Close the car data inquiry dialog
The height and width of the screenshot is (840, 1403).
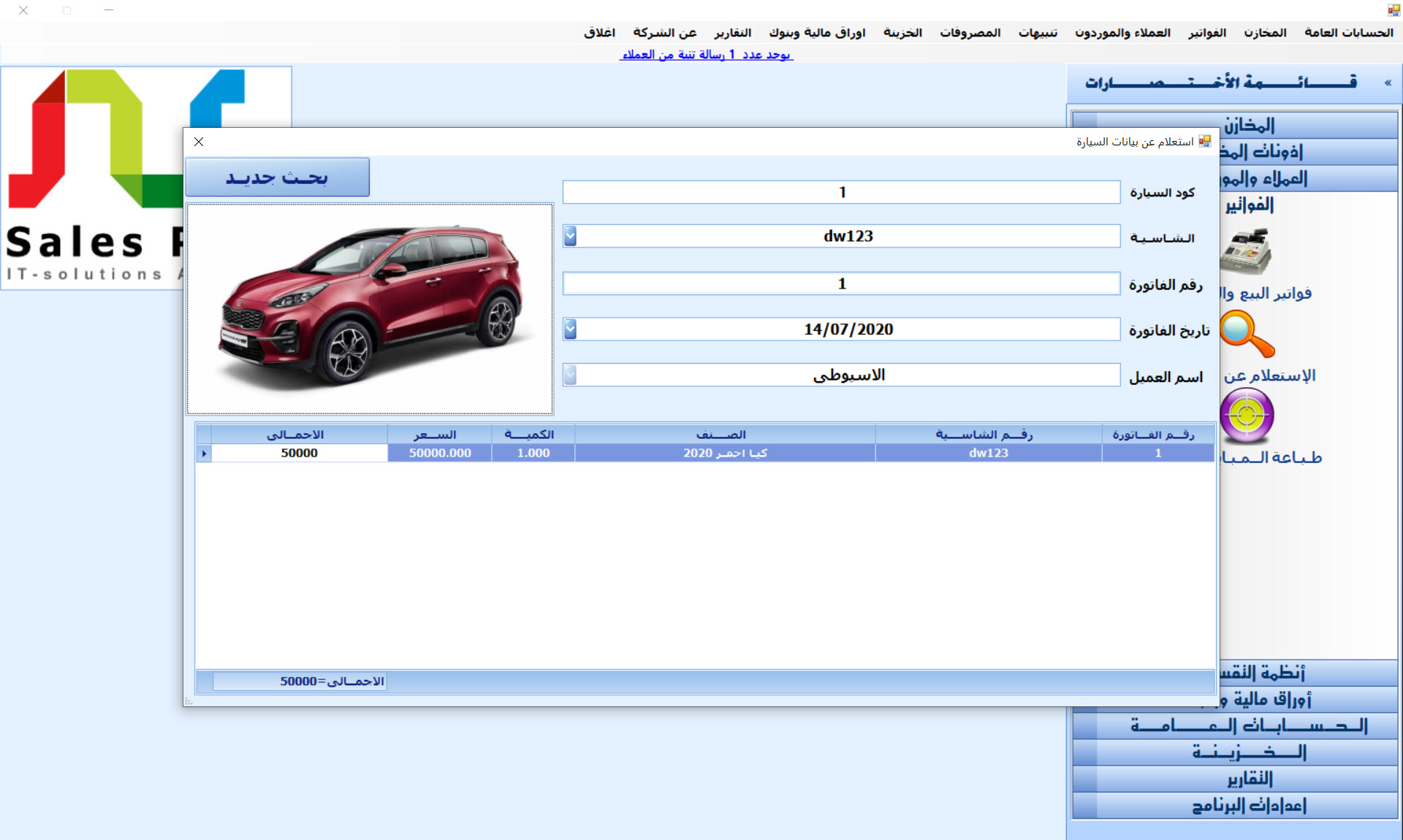[199, 142]
